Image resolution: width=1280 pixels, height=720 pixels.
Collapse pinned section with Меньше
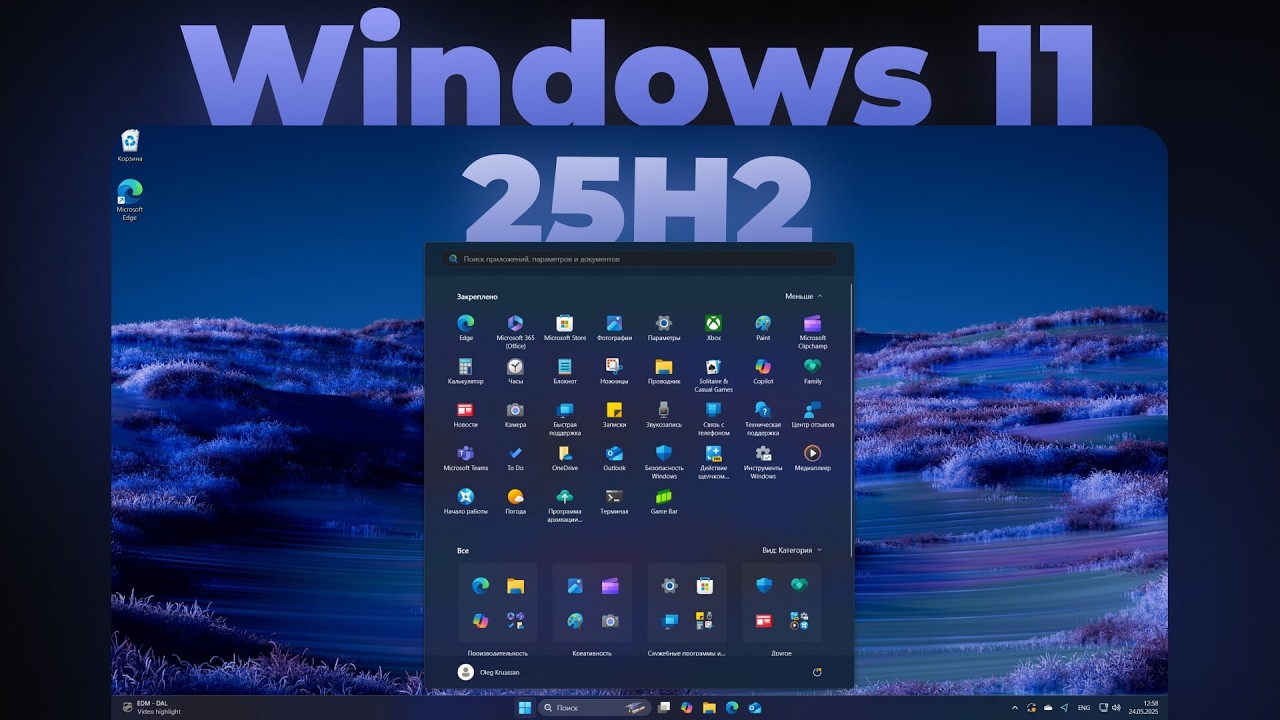click(803, 296)
